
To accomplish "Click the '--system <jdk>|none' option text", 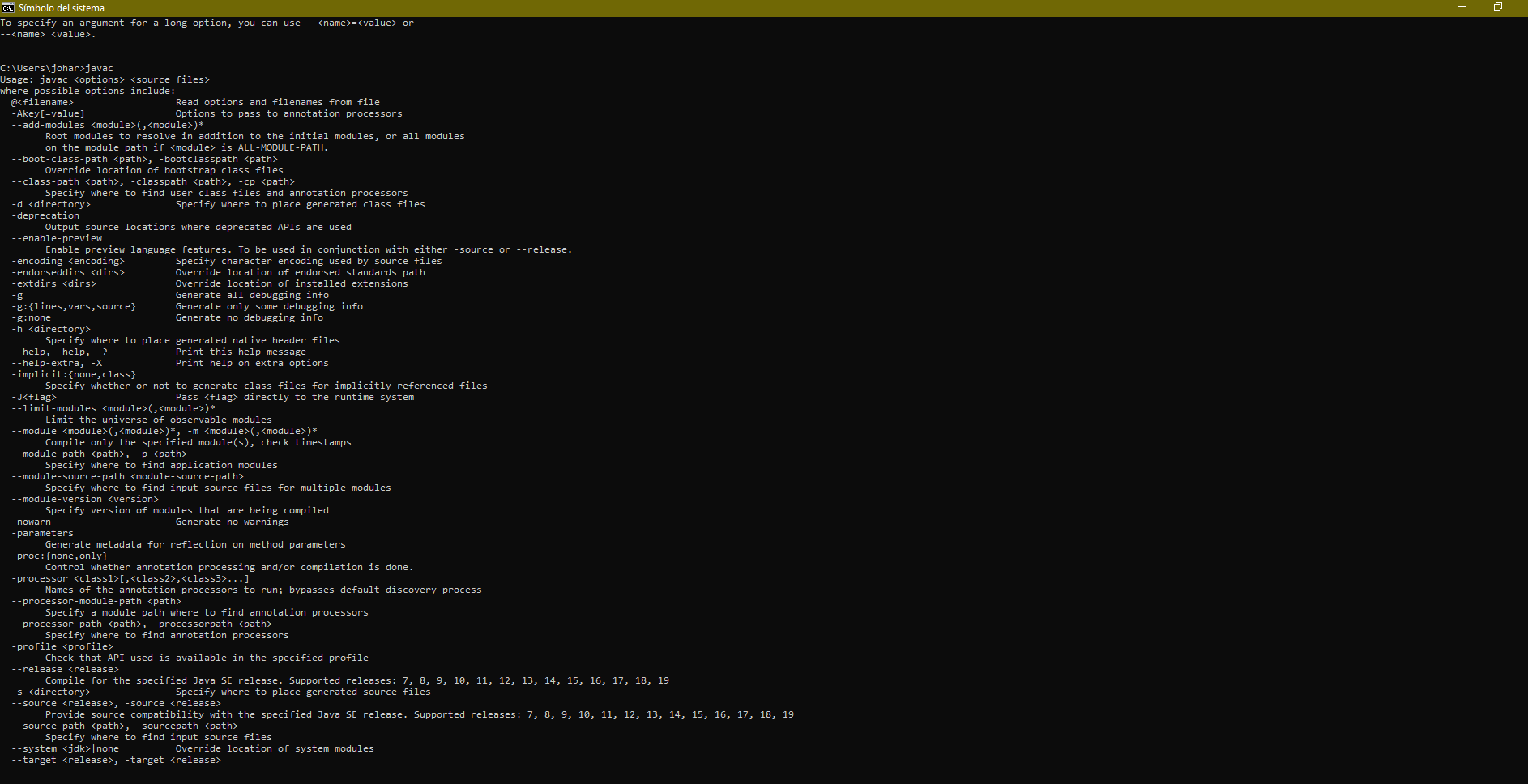I will (x=65, y=748).
